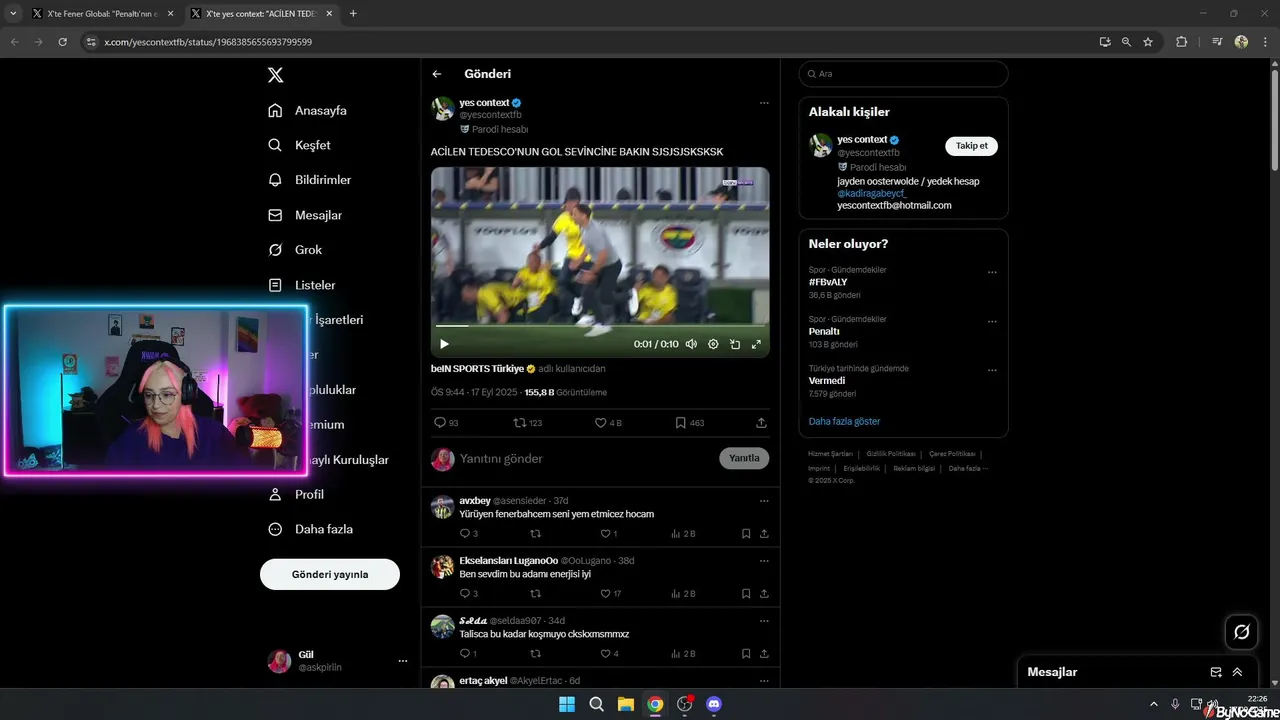Open the @kadiragabeycf_ mention link
This screenshot has height=720, width=1280.
coord(872,193)
